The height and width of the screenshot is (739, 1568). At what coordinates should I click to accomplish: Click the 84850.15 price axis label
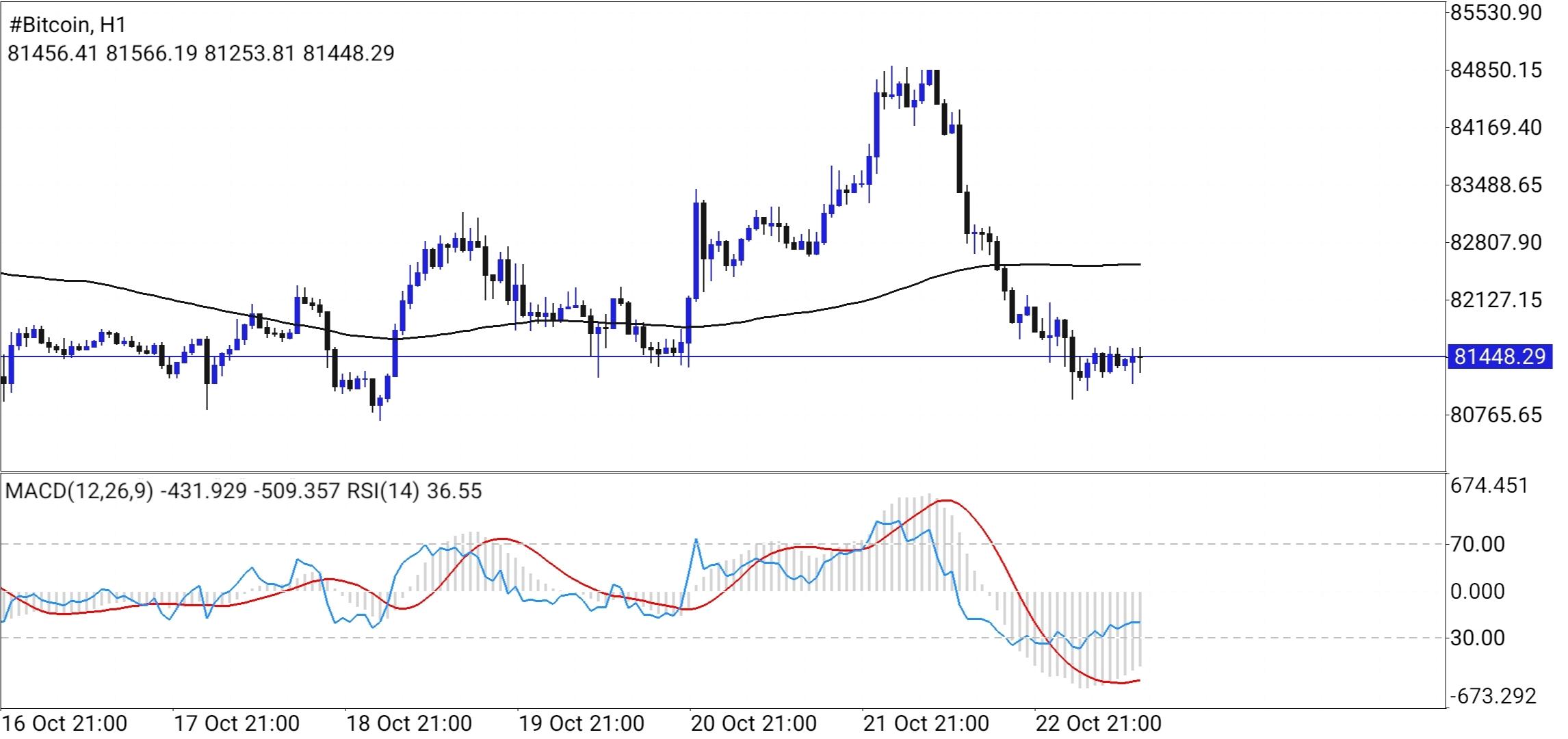(x=1496, y=70)
